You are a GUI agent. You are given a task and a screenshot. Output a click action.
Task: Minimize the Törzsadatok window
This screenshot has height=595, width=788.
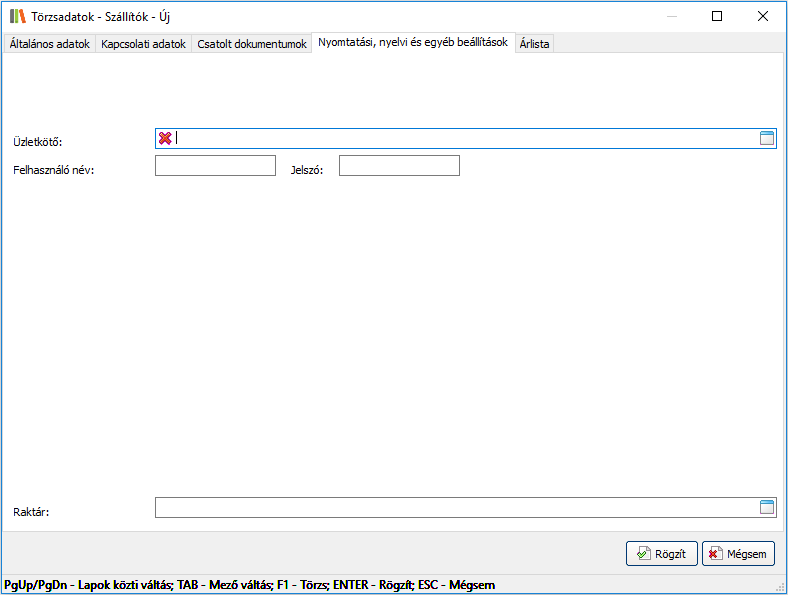click(670, 16)
